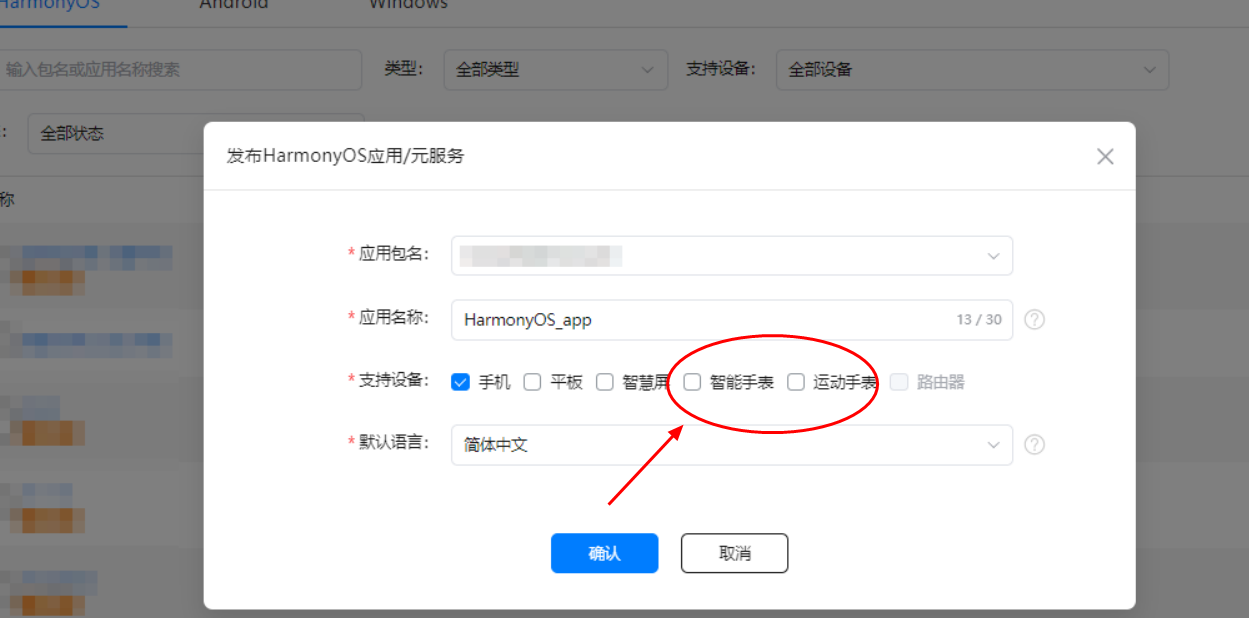Close the 发布HarmonyOS应用/元服务 dialog

pos(1105,156)
